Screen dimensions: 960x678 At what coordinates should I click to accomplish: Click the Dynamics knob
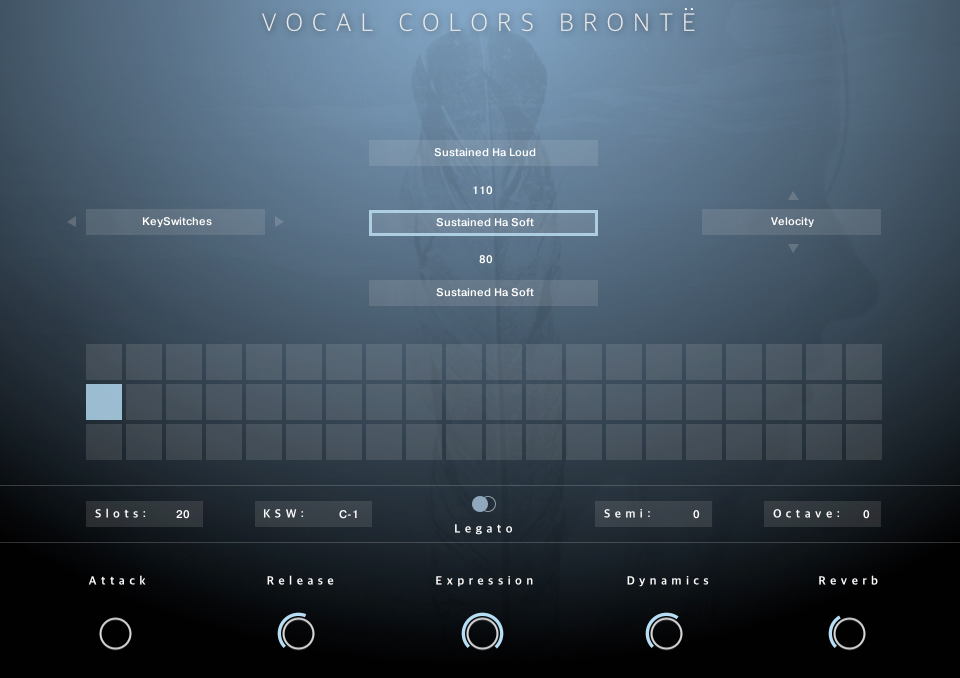coord(665,633)
